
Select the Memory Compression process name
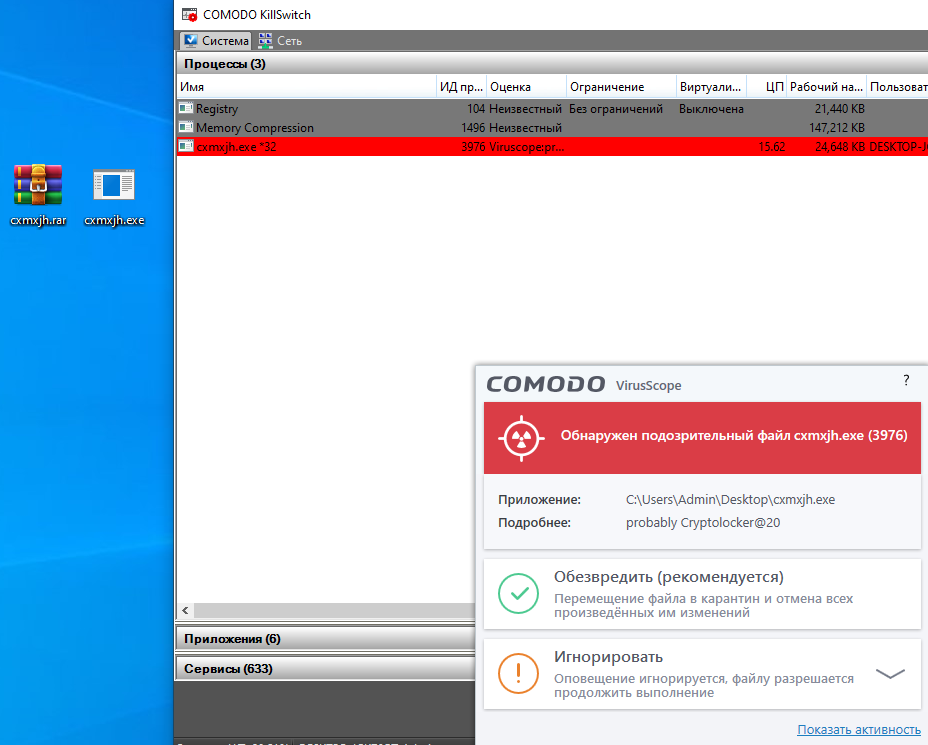(255, 128)
